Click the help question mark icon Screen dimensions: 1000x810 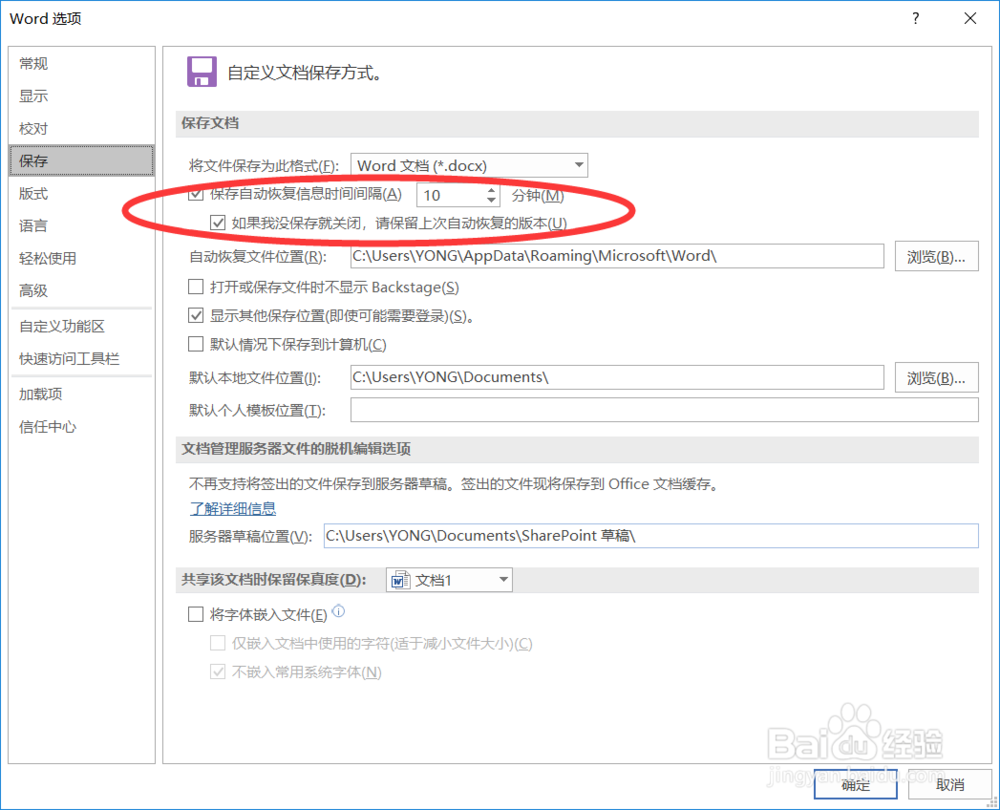tap(915, 18)
